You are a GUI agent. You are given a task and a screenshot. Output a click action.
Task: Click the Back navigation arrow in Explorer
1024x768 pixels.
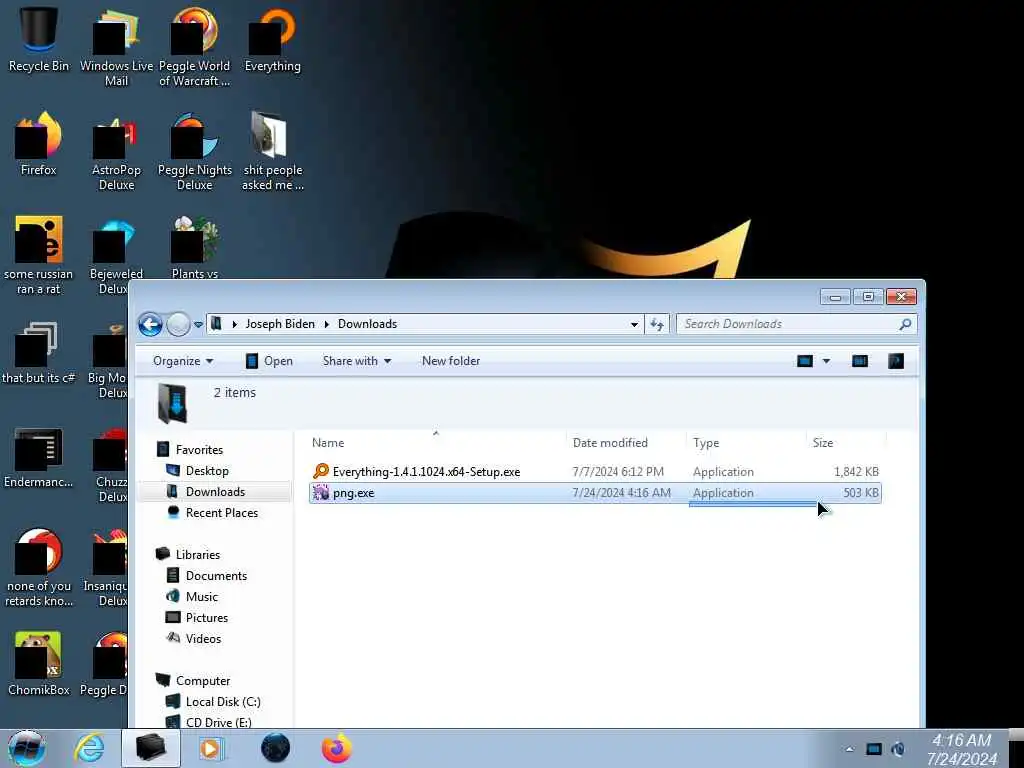pos(150,324)
